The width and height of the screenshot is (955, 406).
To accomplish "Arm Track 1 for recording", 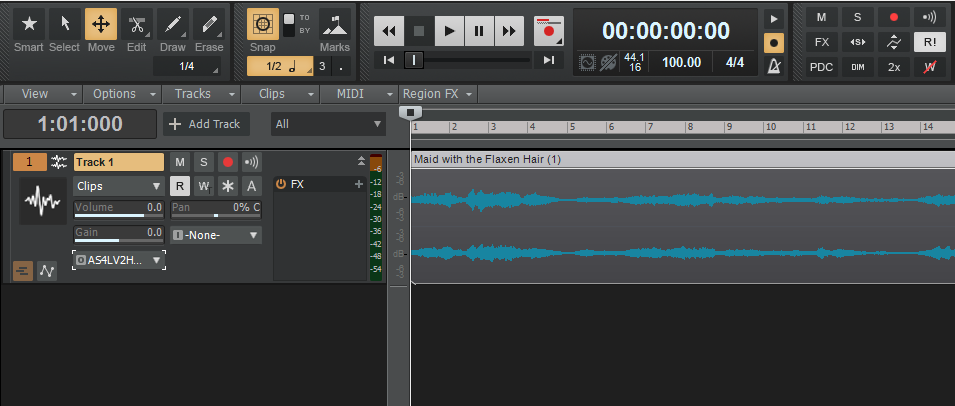I will click(x=227, y=162).
